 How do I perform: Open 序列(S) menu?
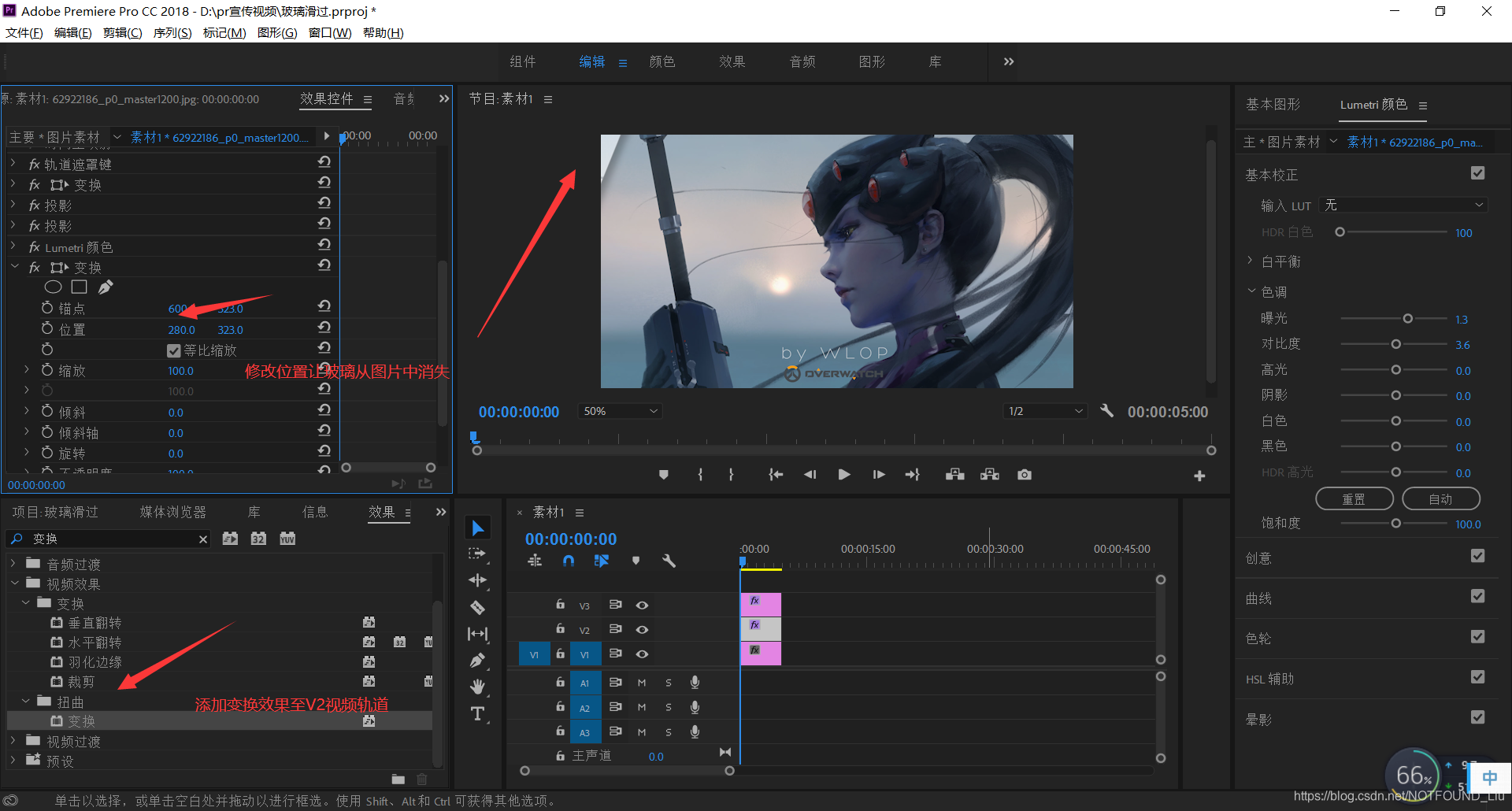click(x=172, y=32)
